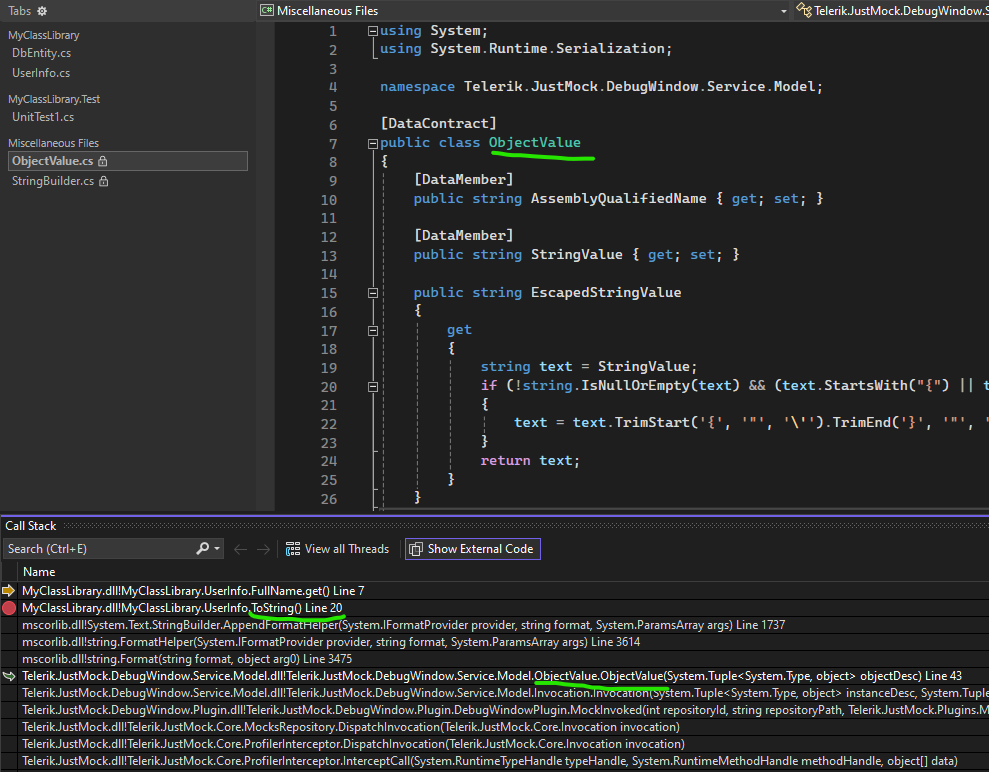Click the breakpoint red circle in Call Stack
Viewport: 989px width, 772px height.
point(9,608)
